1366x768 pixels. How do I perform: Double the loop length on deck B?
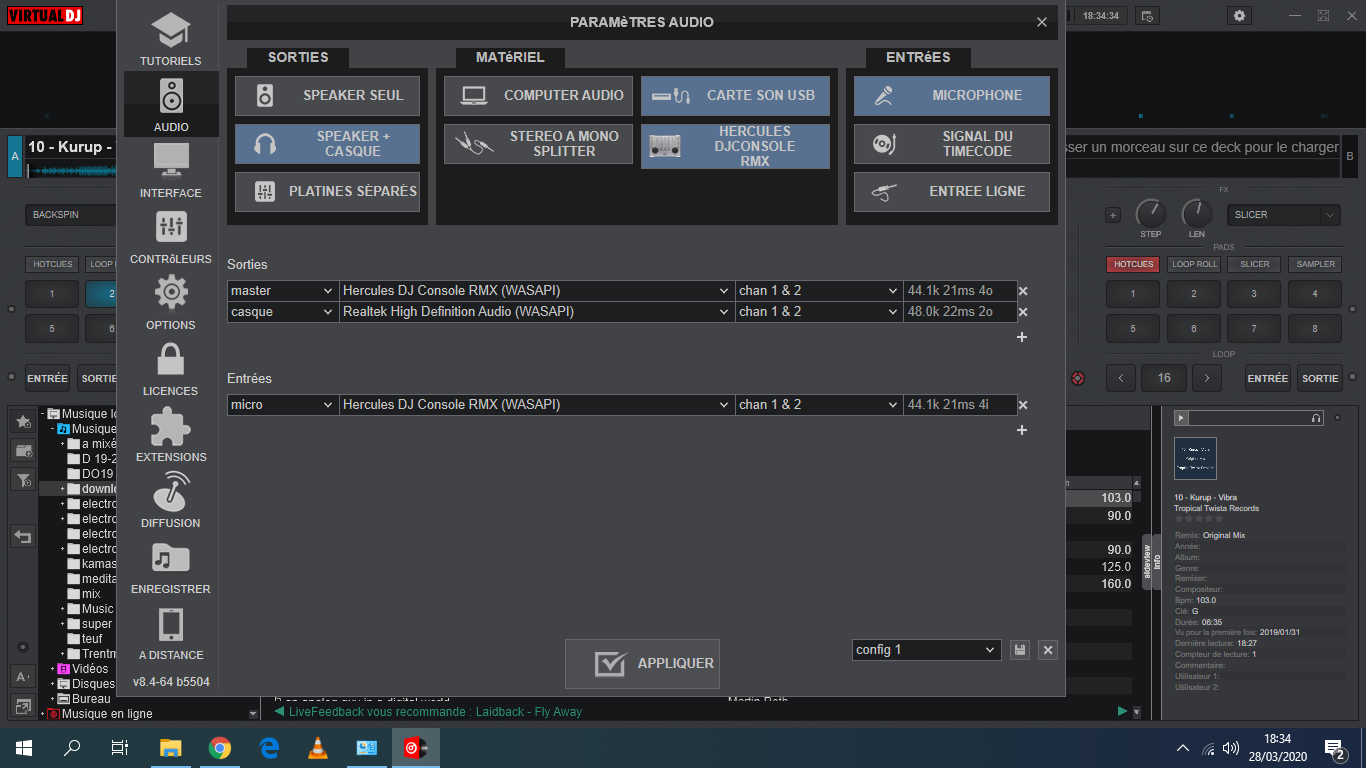pyautogui.click(x=1208, y=379)
